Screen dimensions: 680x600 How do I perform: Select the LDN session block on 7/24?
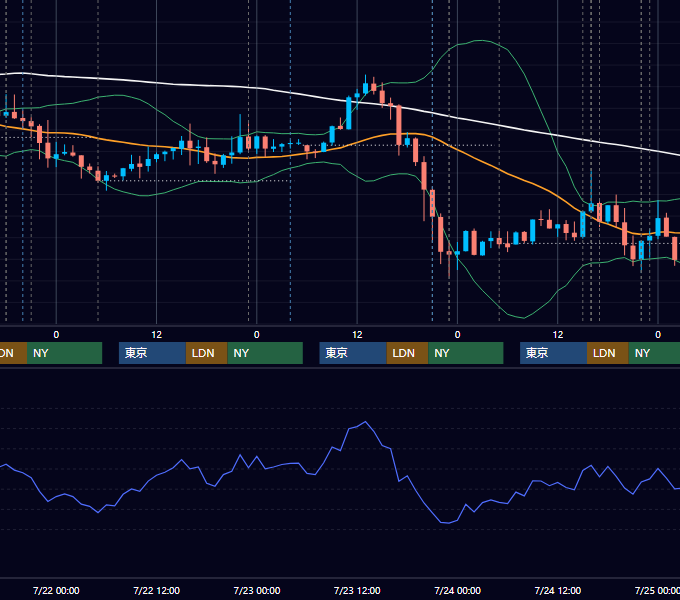click(608, 353)
